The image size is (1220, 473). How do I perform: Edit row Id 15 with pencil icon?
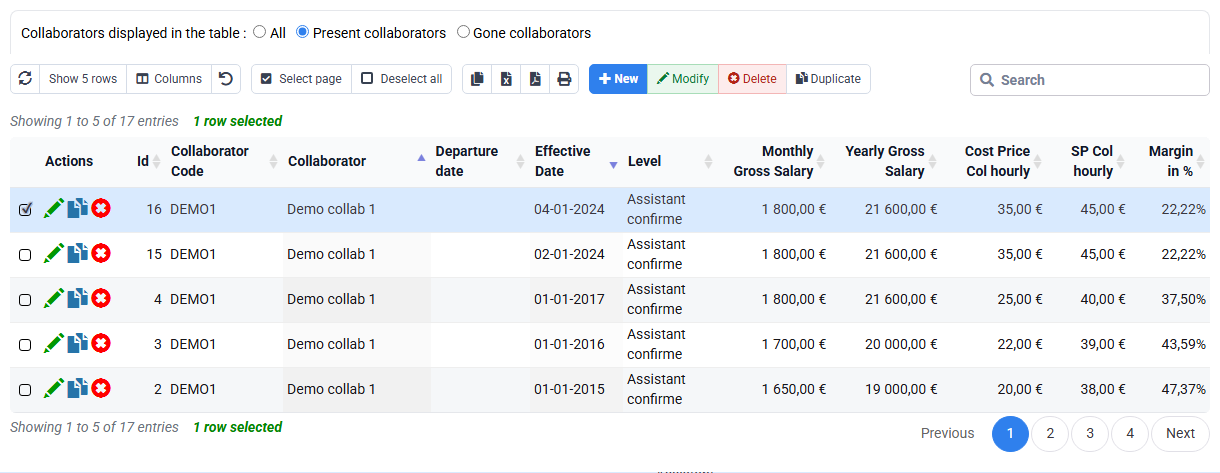pyautogui.click(x=55, y=254)
